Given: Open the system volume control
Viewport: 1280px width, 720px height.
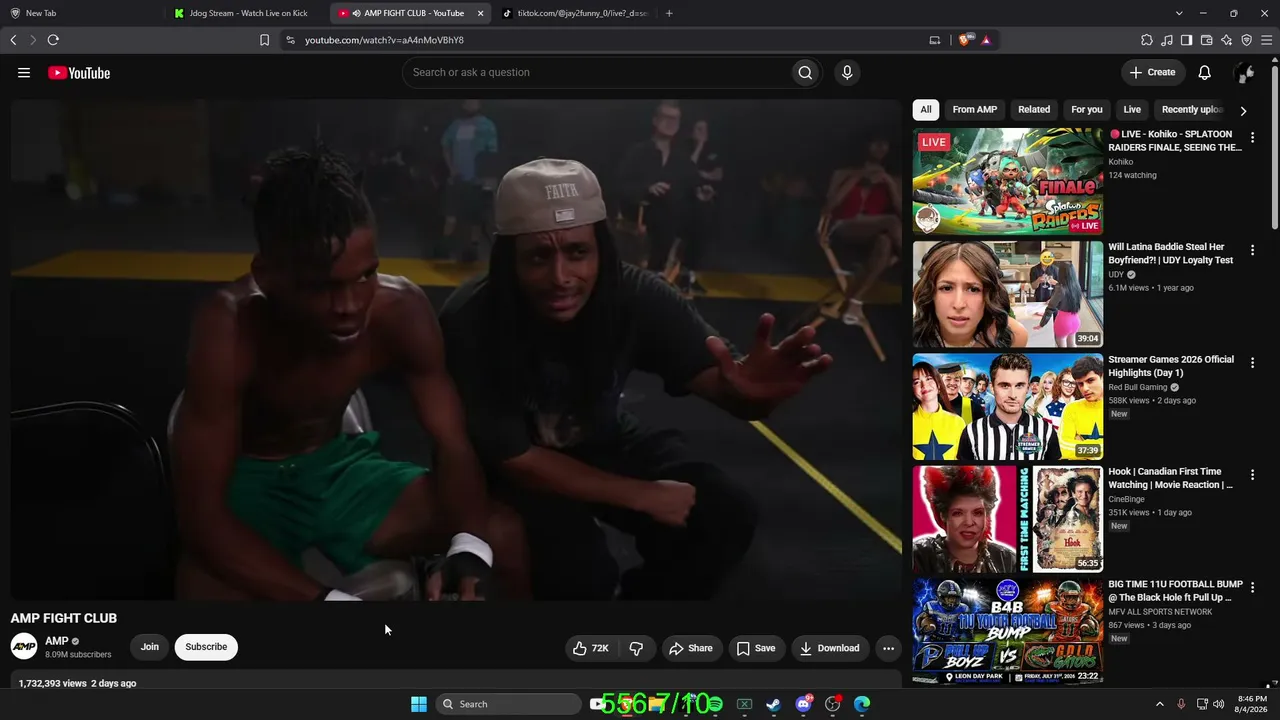Looking at the screenshot, I should 1218,704.
